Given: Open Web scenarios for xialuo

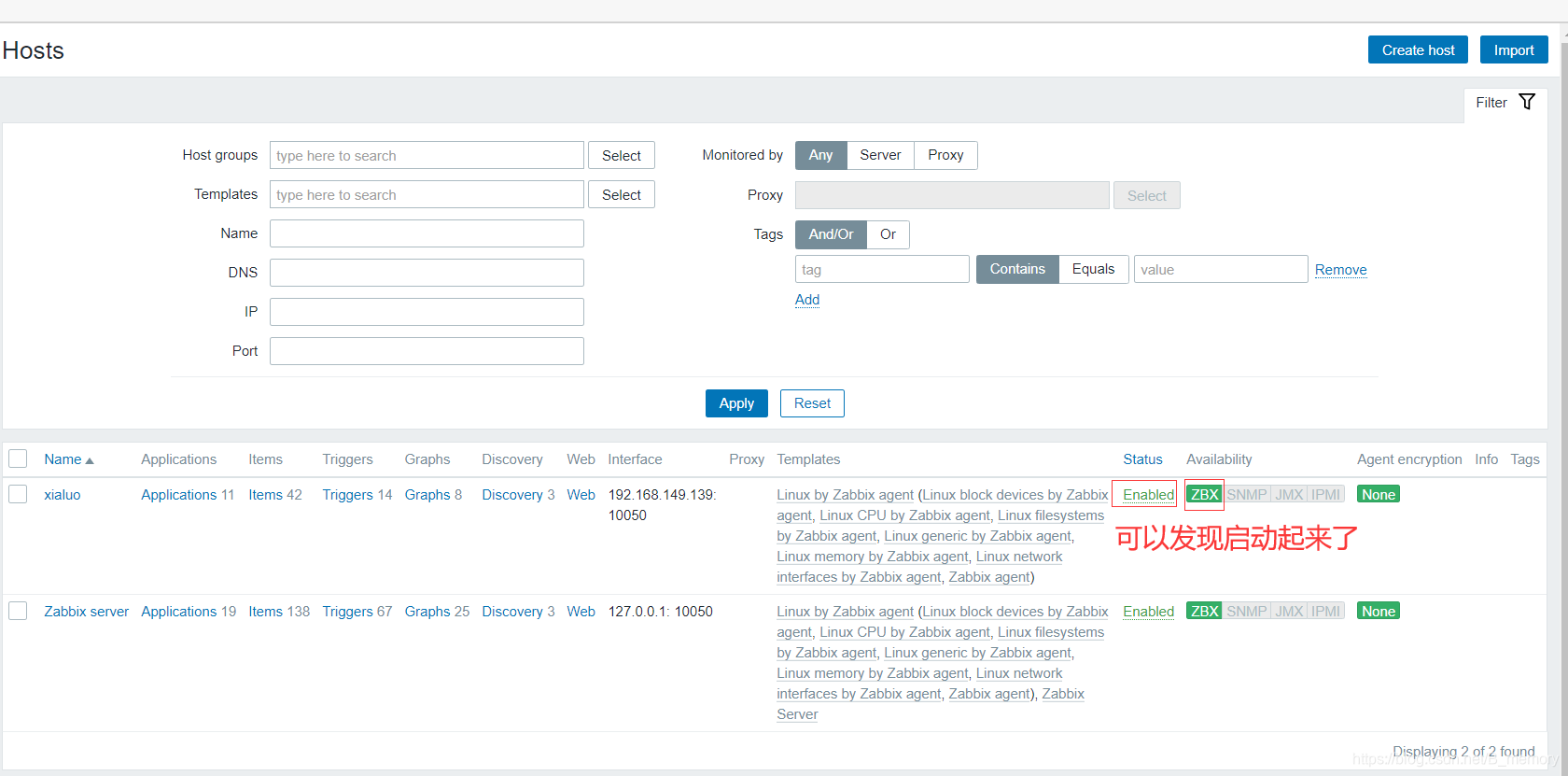Looking at the screenshot, I should click(x=581, y=495).
